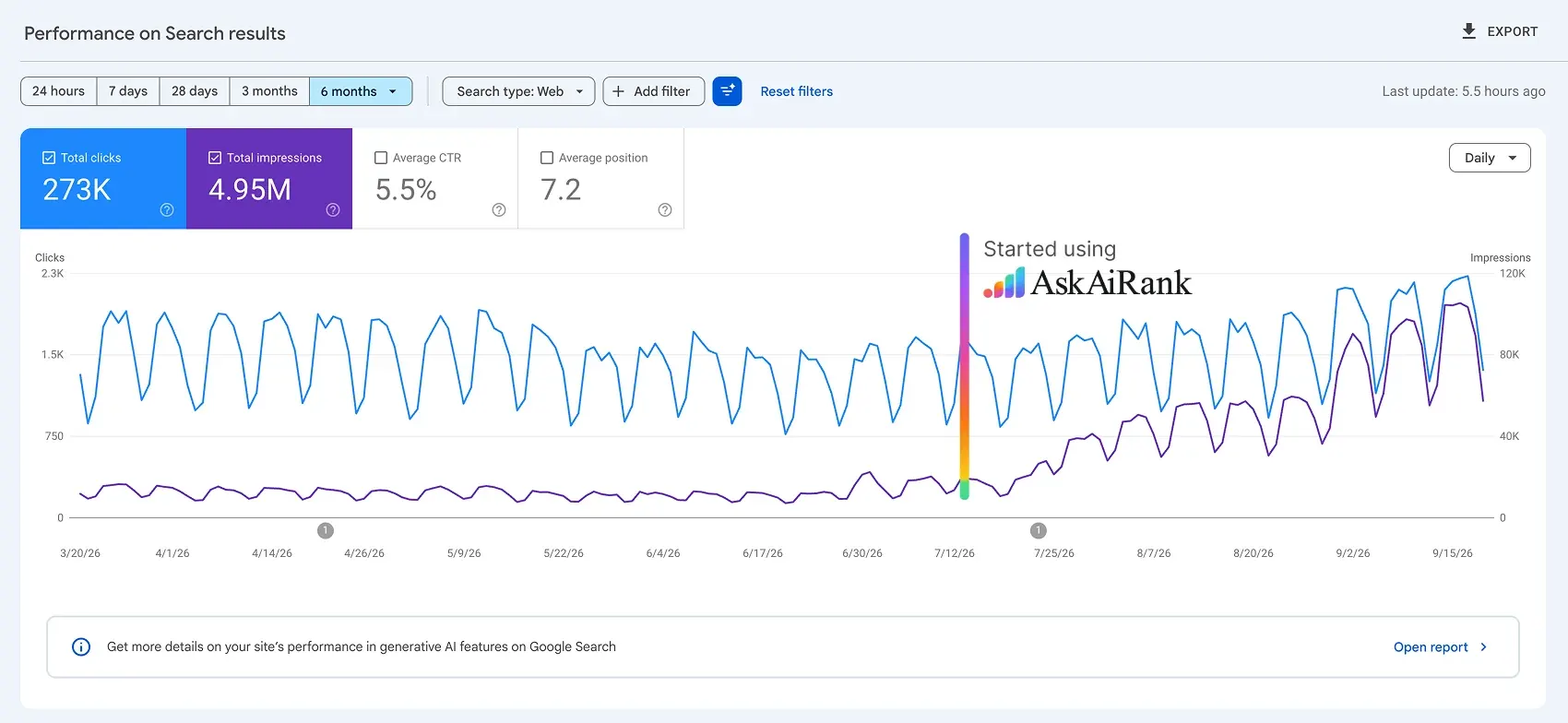Click the chevron arrow beside Open report
This screenshot has height=723, width=1568.
[1484, 647]
